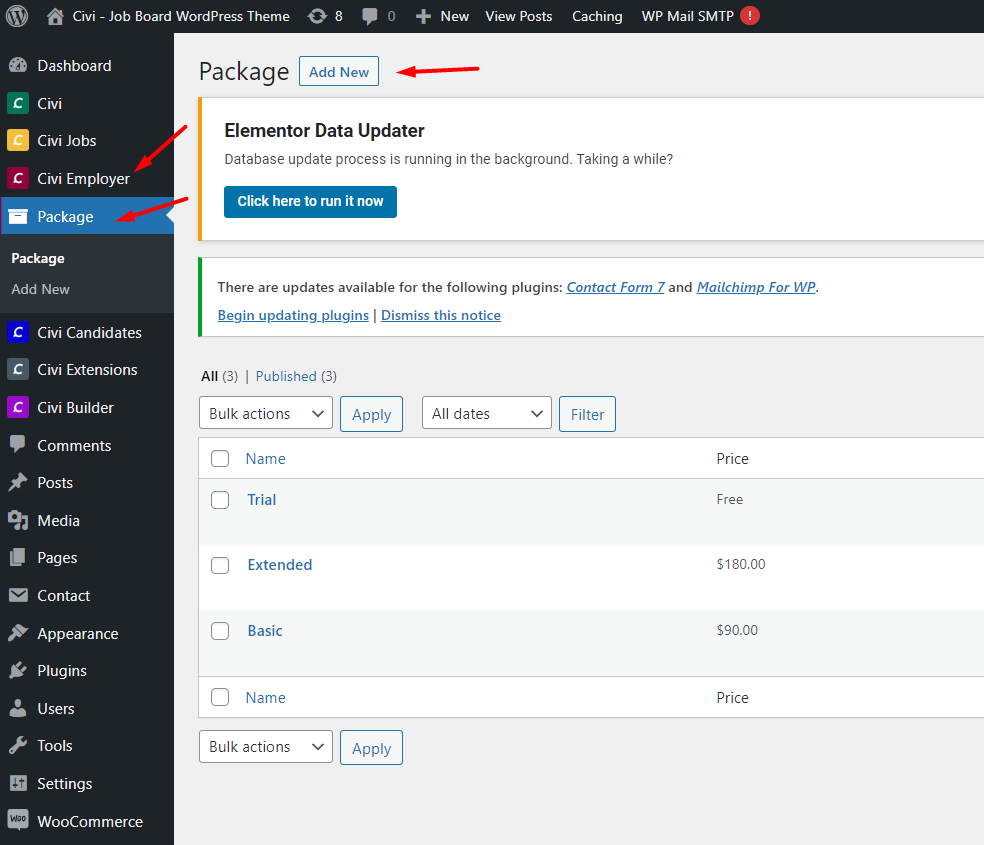This screenshot has height=845, width=984.
Task: Open WP Mail SMTP in the admin bar
Action: coord(687,16)
